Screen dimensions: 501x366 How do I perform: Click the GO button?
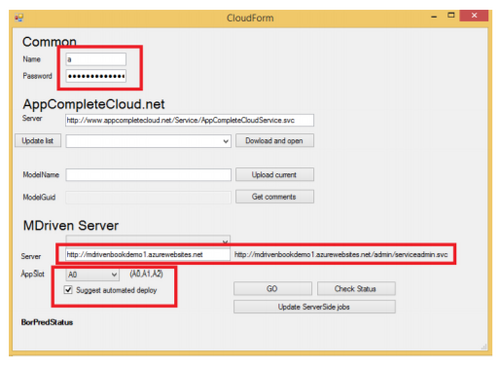(x=273, y=289)
